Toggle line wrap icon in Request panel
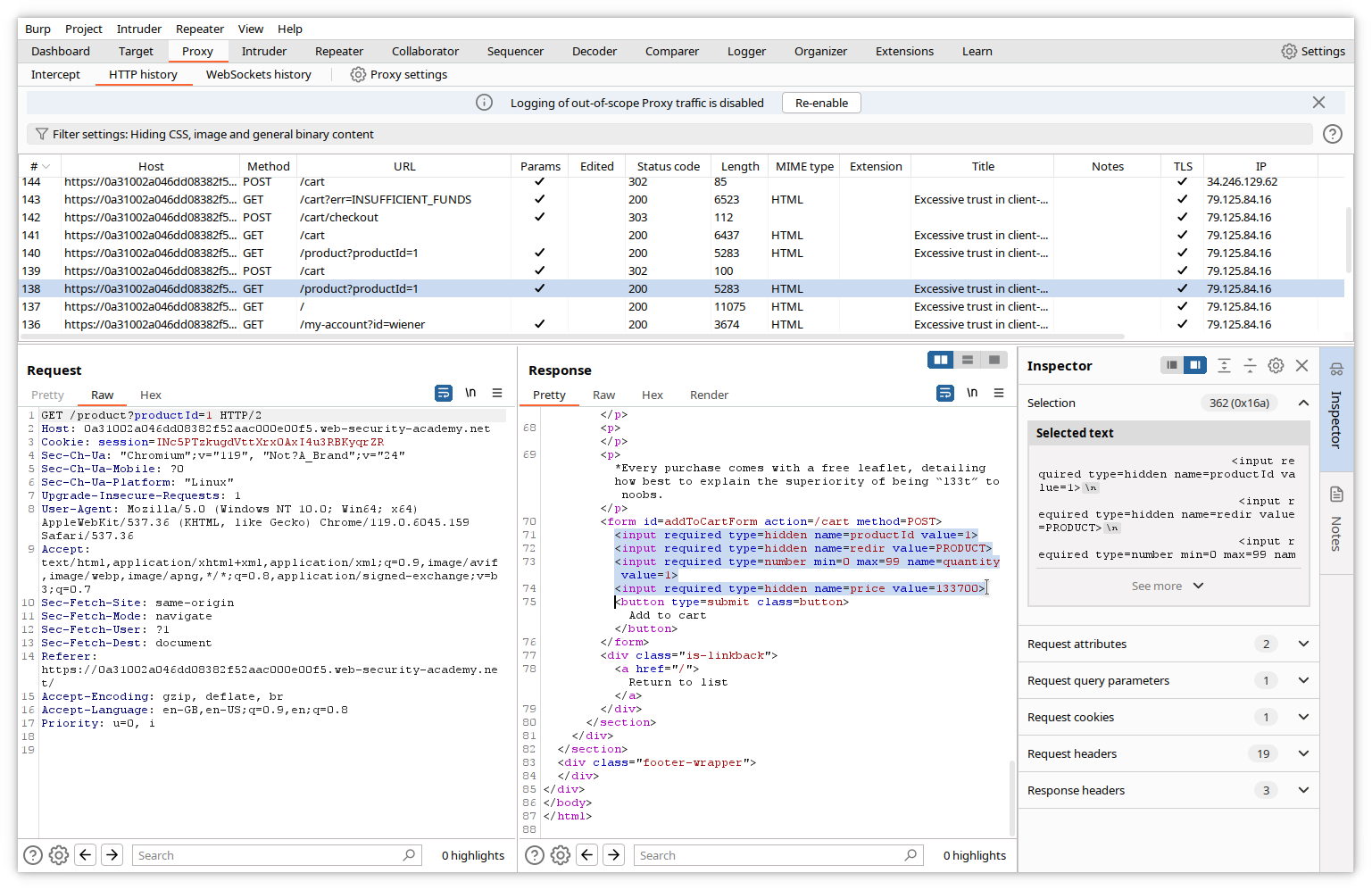Image resolution: width=1372 pixels, height=890 pixels. 443,394
